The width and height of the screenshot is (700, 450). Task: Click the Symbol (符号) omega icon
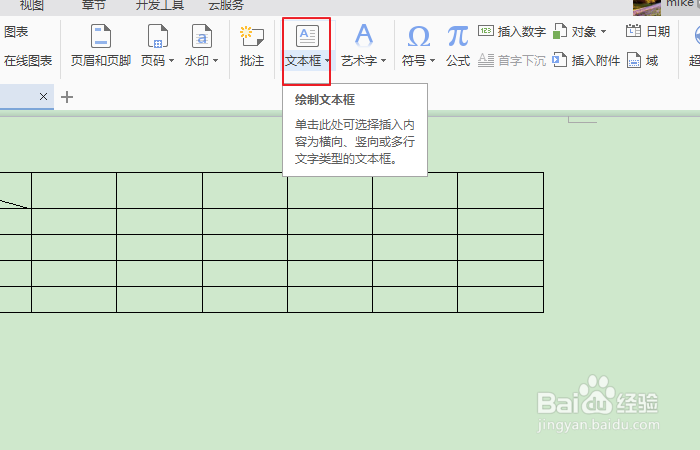(x=419, y=36)
